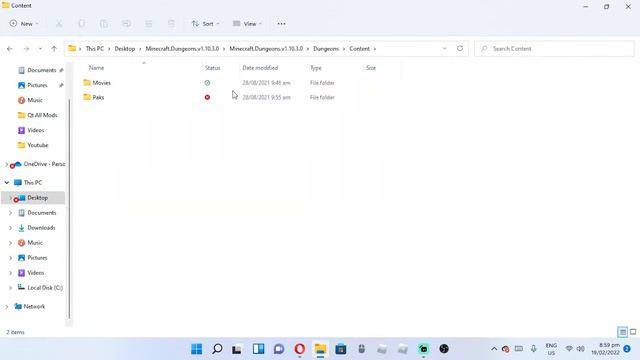
Task: Open the Windows Start menu
Action: point(197,349)
